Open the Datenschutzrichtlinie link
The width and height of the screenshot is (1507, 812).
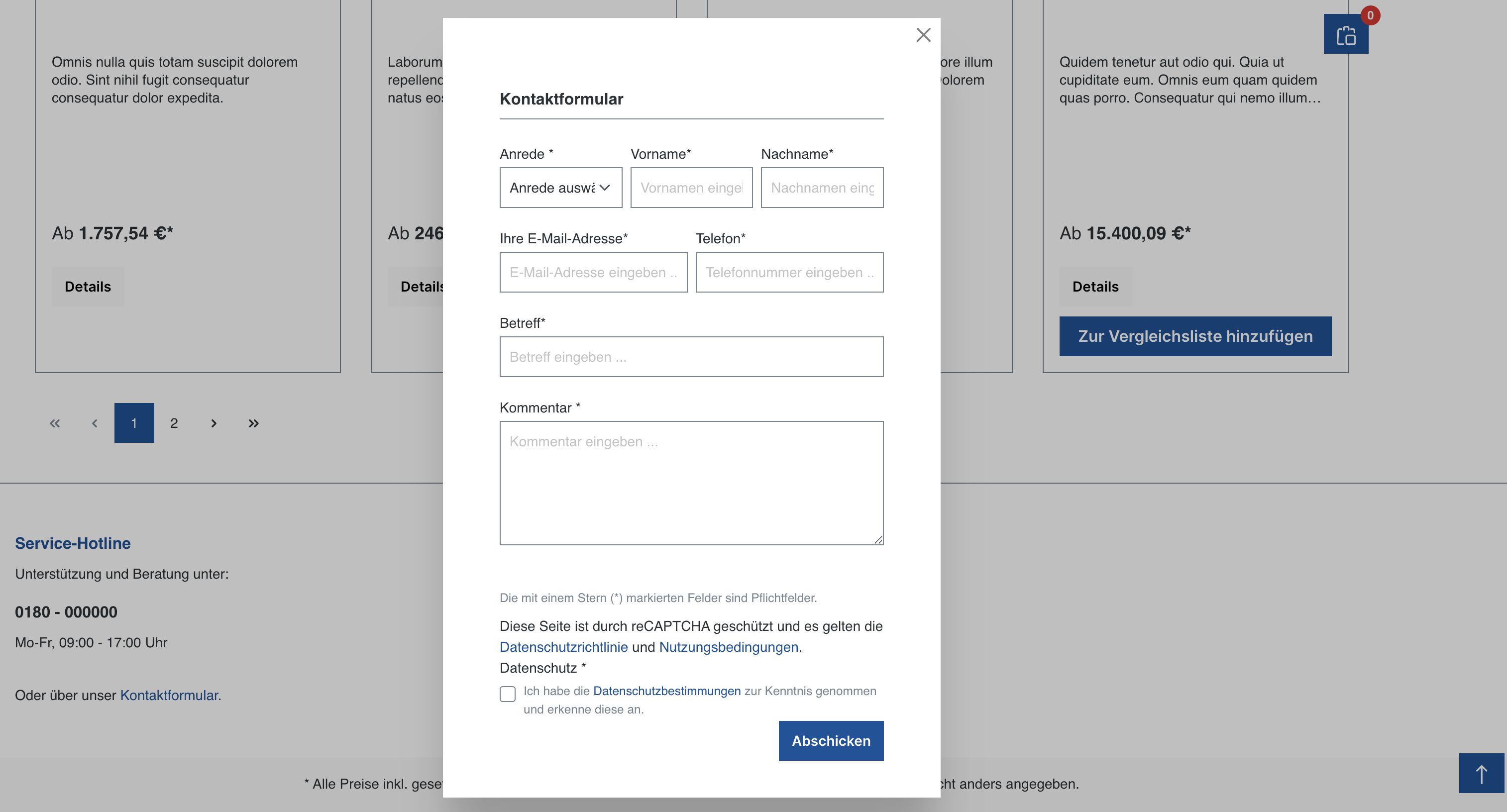coord(563,647)
